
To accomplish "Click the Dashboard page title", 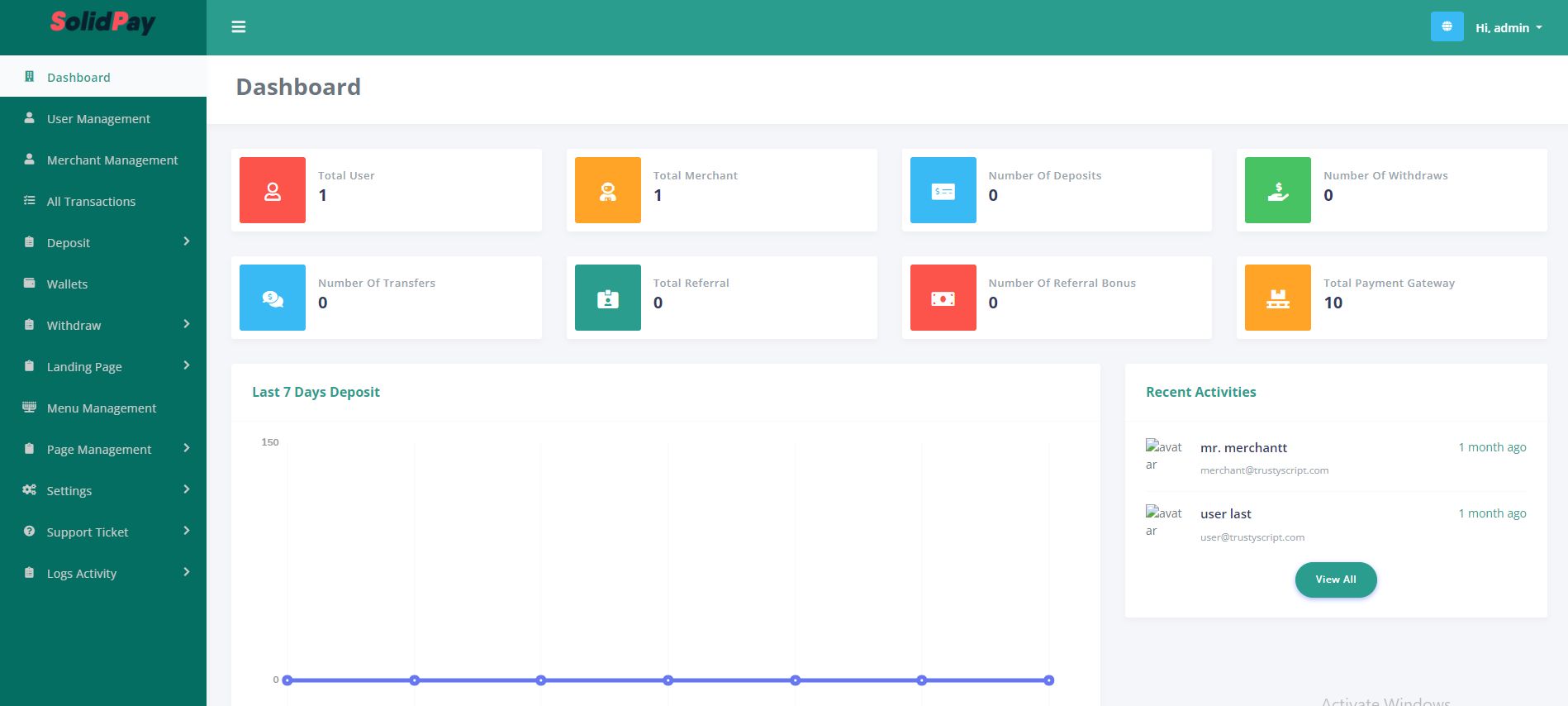I will (298, 87).
